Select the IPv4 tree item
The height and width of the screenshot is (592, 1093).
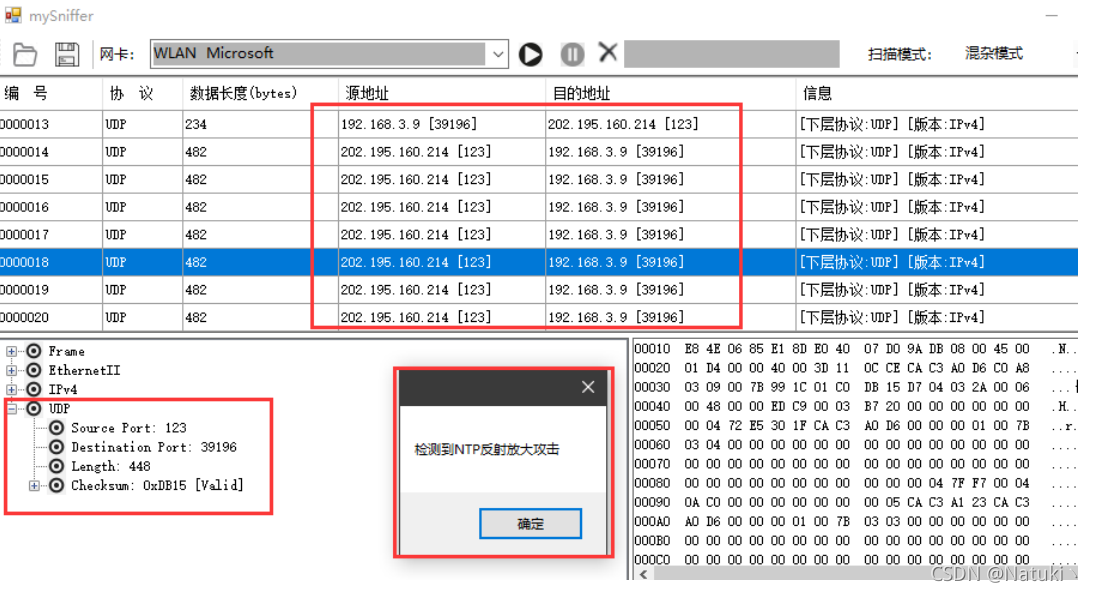click(x=63, y=389)
